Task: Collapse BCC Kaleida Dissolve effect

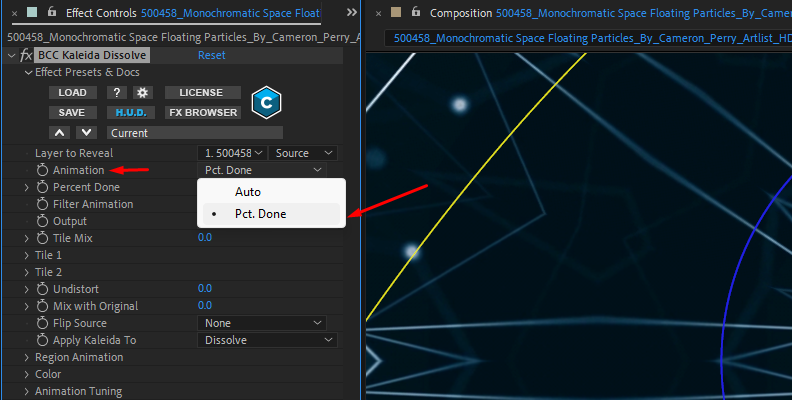Action: (12, 56)
